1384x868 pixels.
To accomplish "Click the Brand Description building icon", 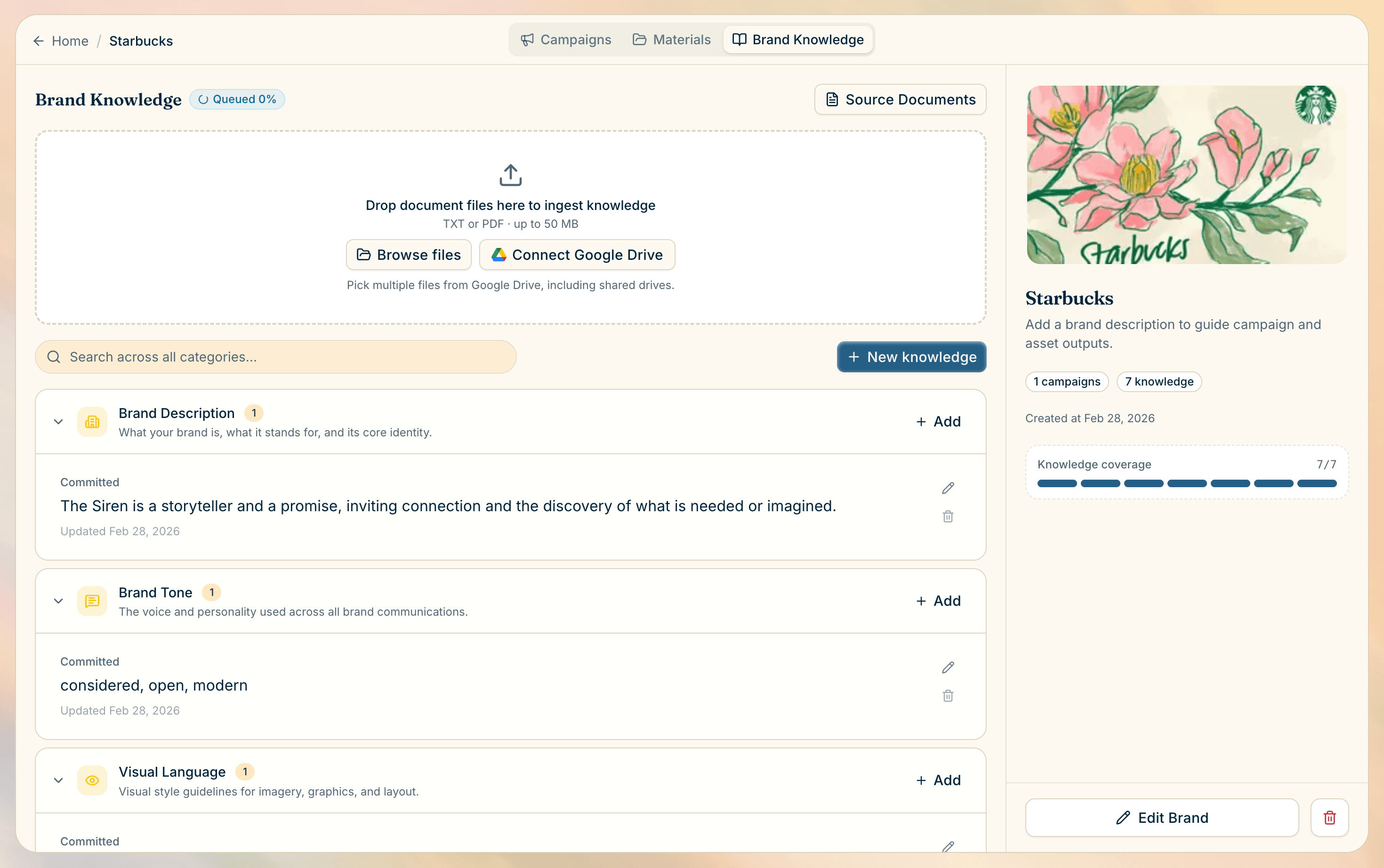I will [92, 422].
